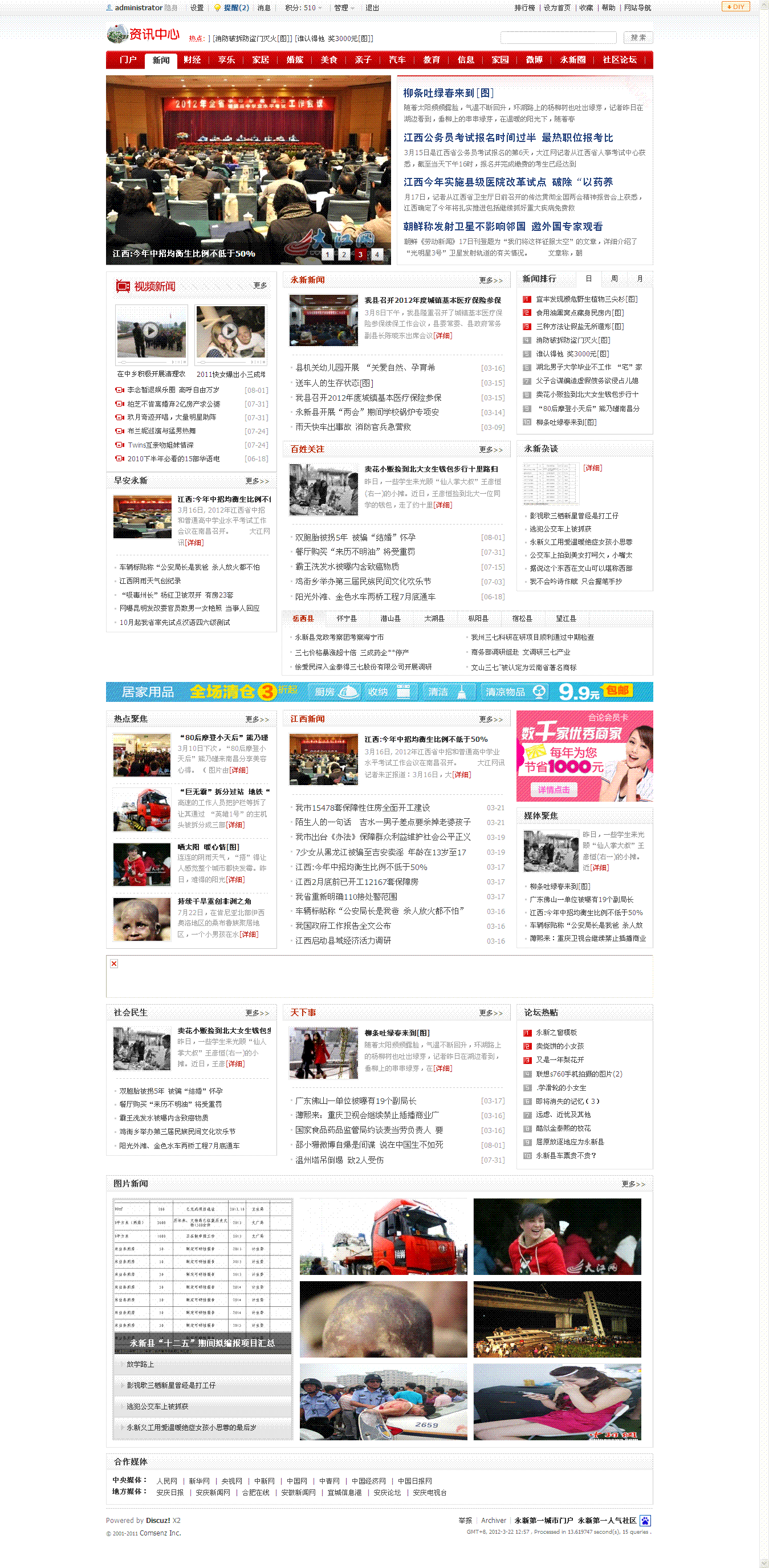769x1568 pixels.
Task: Open the police officers photo in 图片新闻
Action: point(383,1401)
